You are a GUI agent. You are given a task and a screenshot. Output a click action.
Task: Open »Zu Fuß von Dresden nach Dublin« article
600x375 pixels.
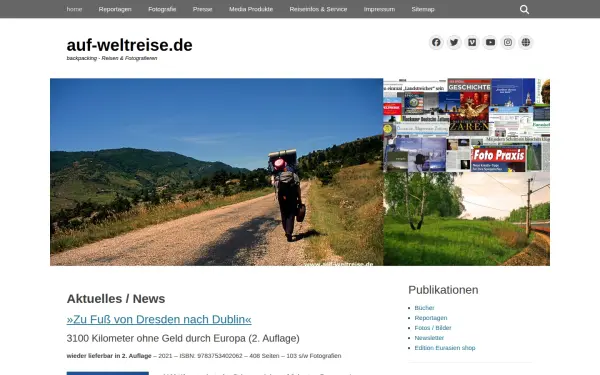[x=159, y=319]
